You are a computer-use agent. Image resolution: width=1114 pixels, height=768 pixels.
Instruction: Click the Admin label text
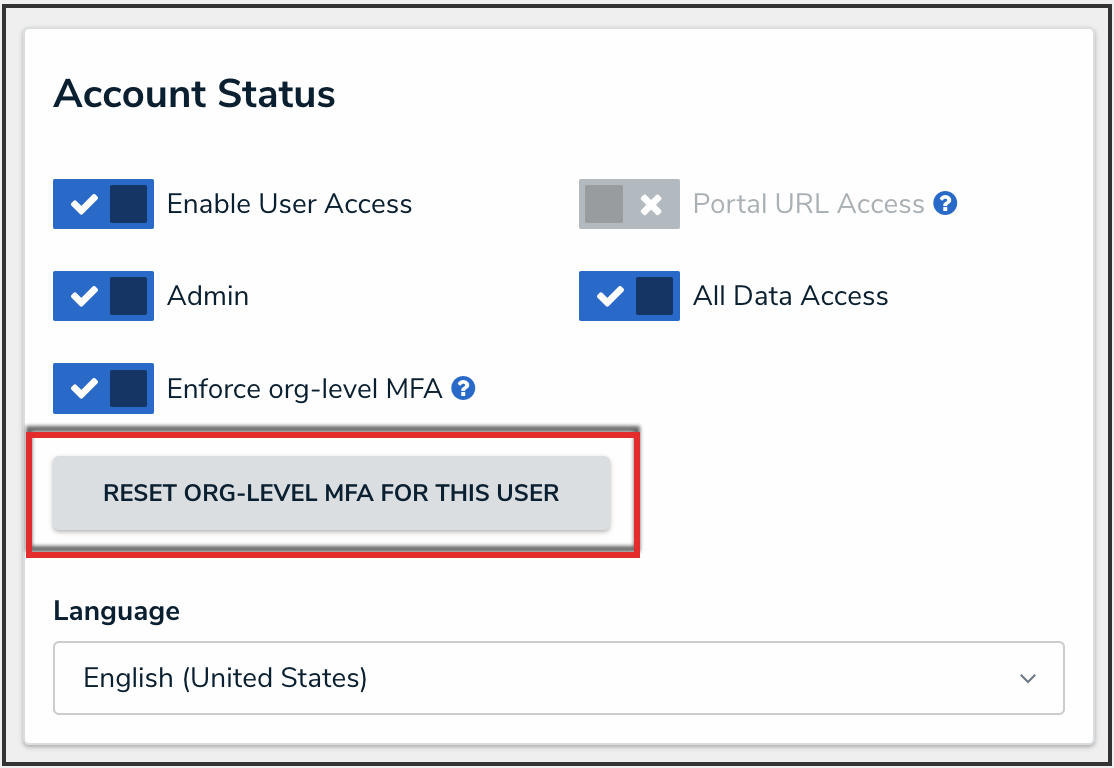[x=208, y=296]
